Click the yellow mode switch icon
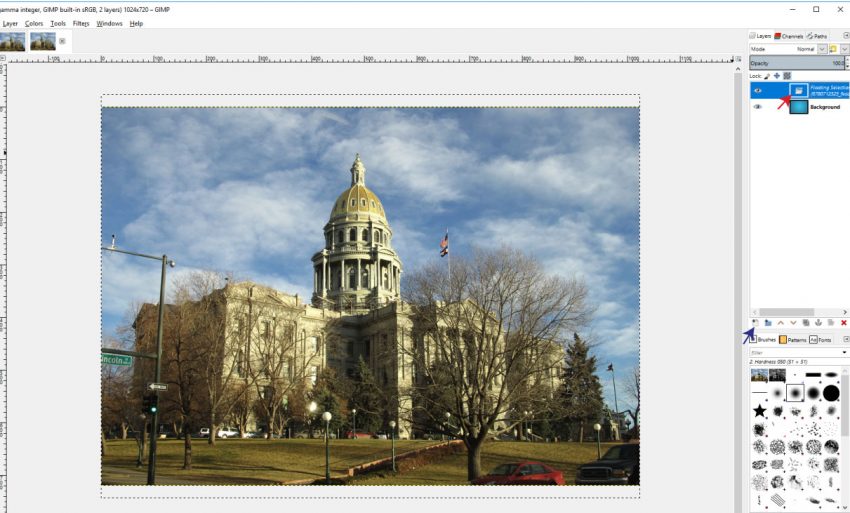This screenshot has width=850, height=513. pos(834,49)
